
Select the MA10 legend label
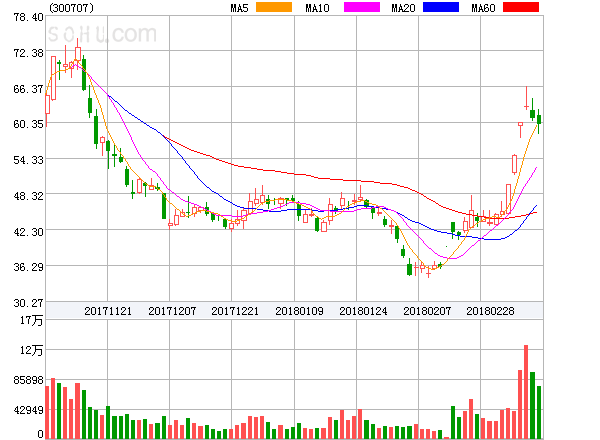coord(317,8)
